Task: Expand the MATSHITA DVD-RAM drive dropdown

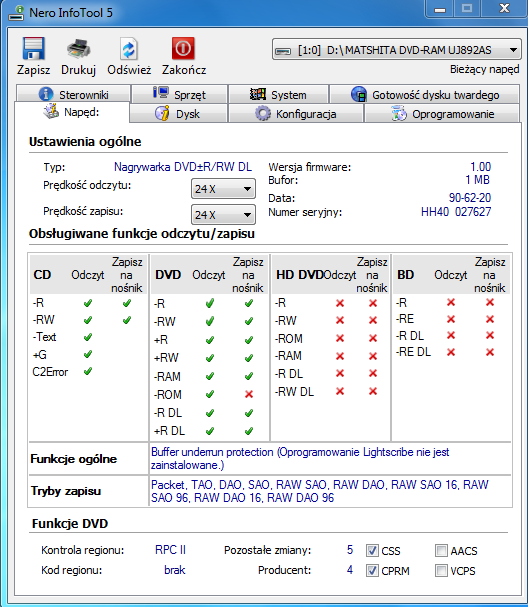Action: (396, 50)
